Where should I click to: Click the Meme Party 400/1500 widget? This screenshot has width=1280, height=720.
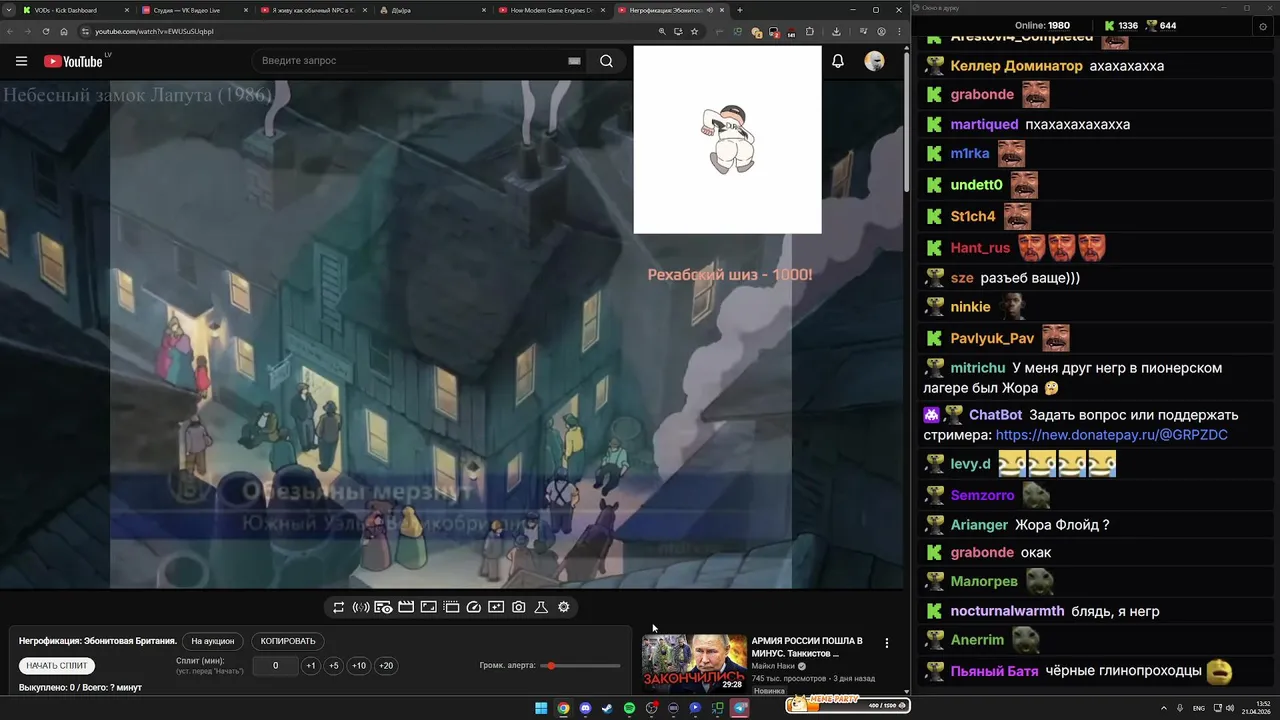click(848, 705)
